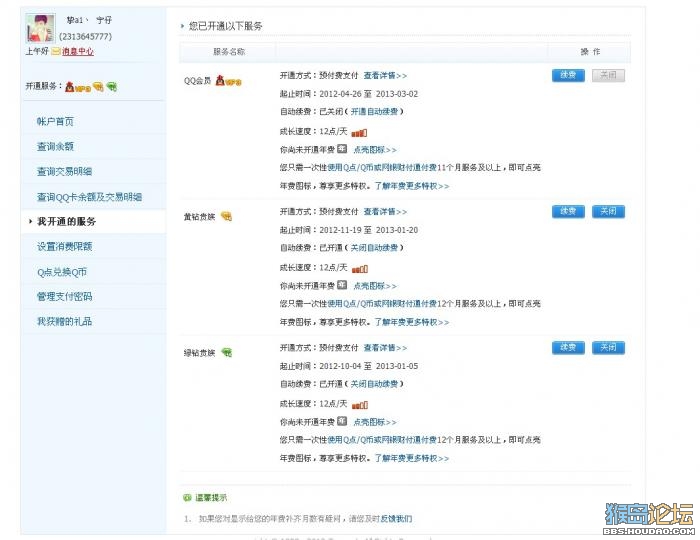Click the 操作 column header
Viewport: 700px width, 540px height.
pyautogui.click(x=590, y=52)
